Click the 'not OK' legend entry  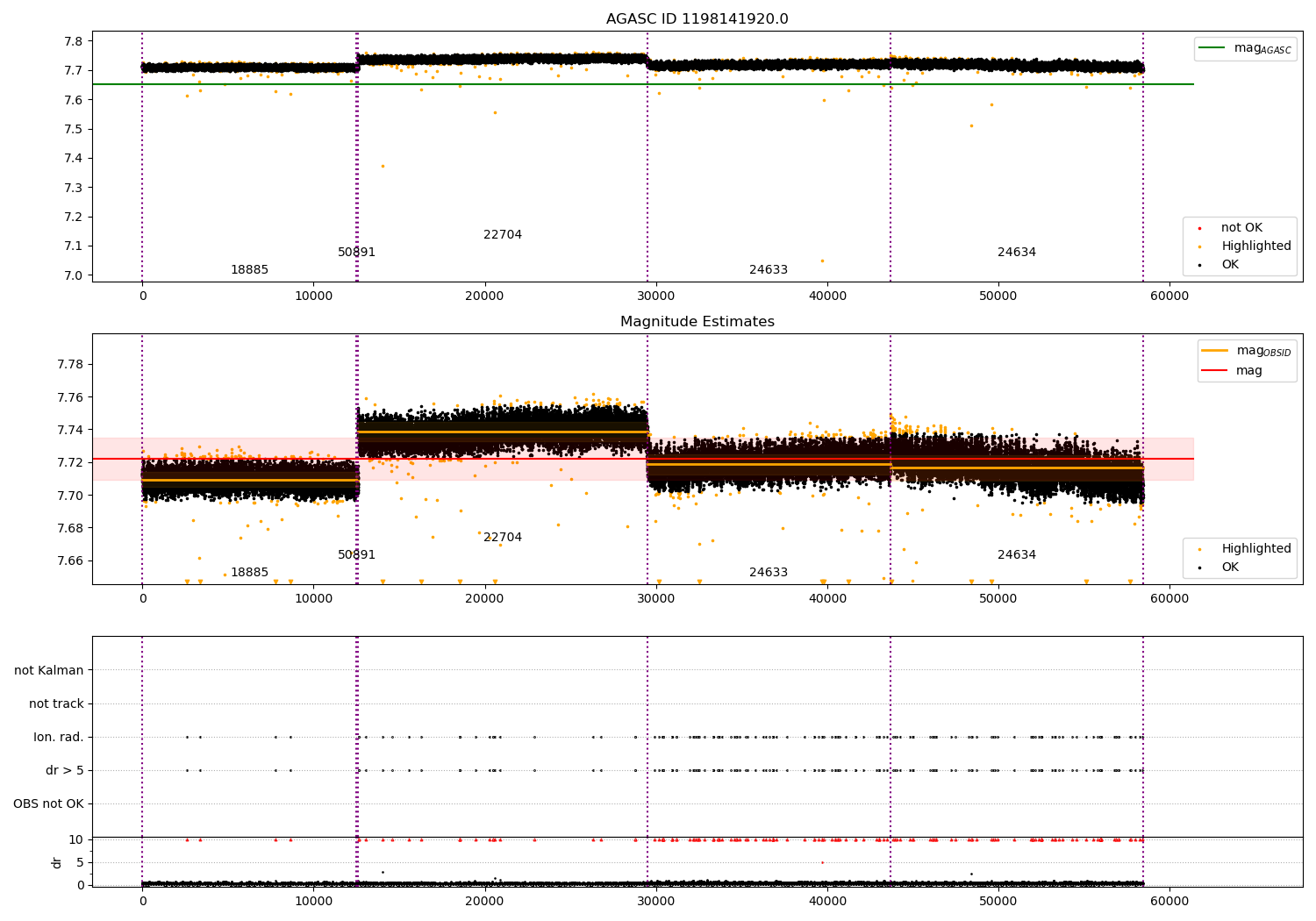1241,228
